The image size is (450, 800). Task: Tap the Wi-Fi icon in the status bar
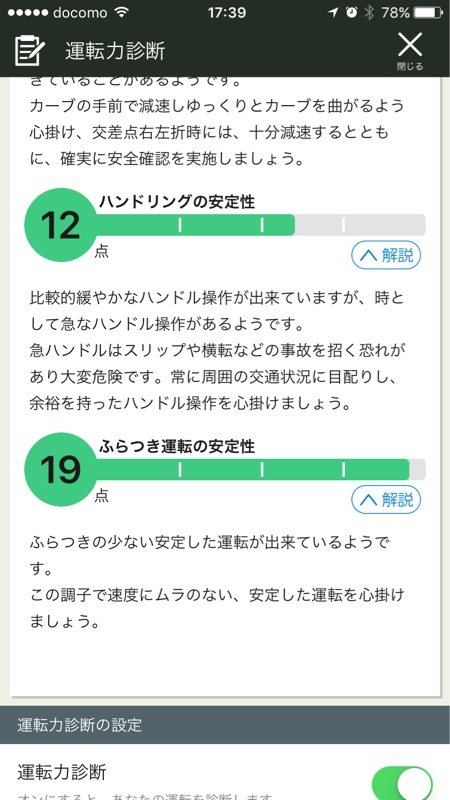point(121,12)
